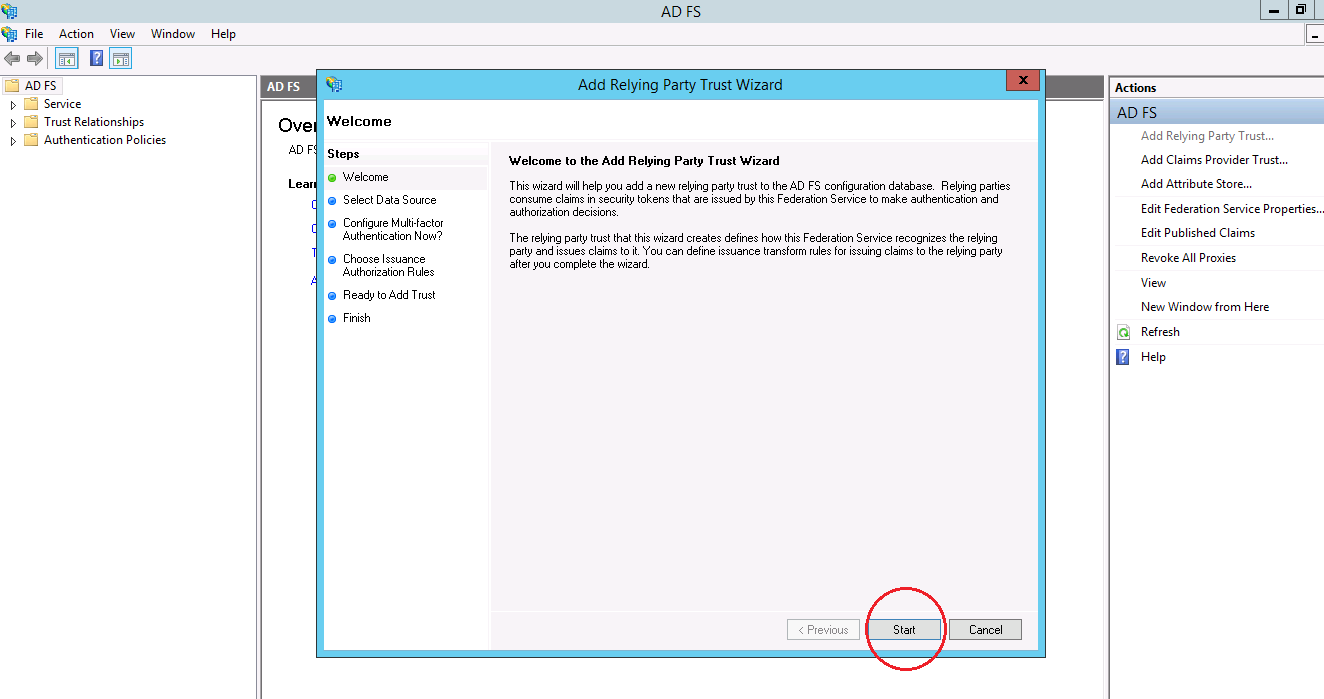This screenshot has height=699, width=1324.
Task: Select Trust Relationships label in tree
Action: click(x=94, y=122)
